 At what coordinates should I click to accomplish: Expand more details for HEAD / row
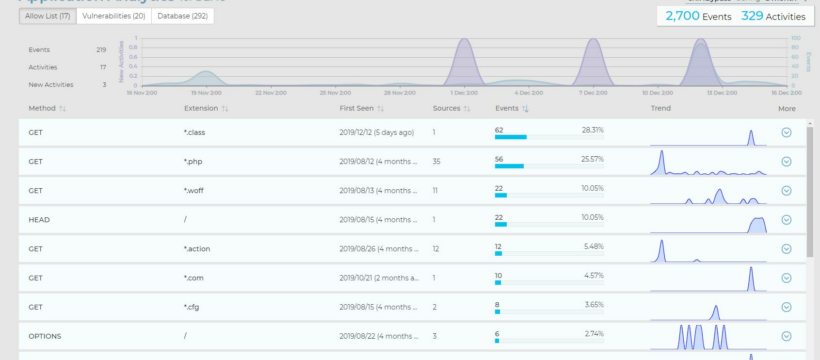tap(786, 220)
